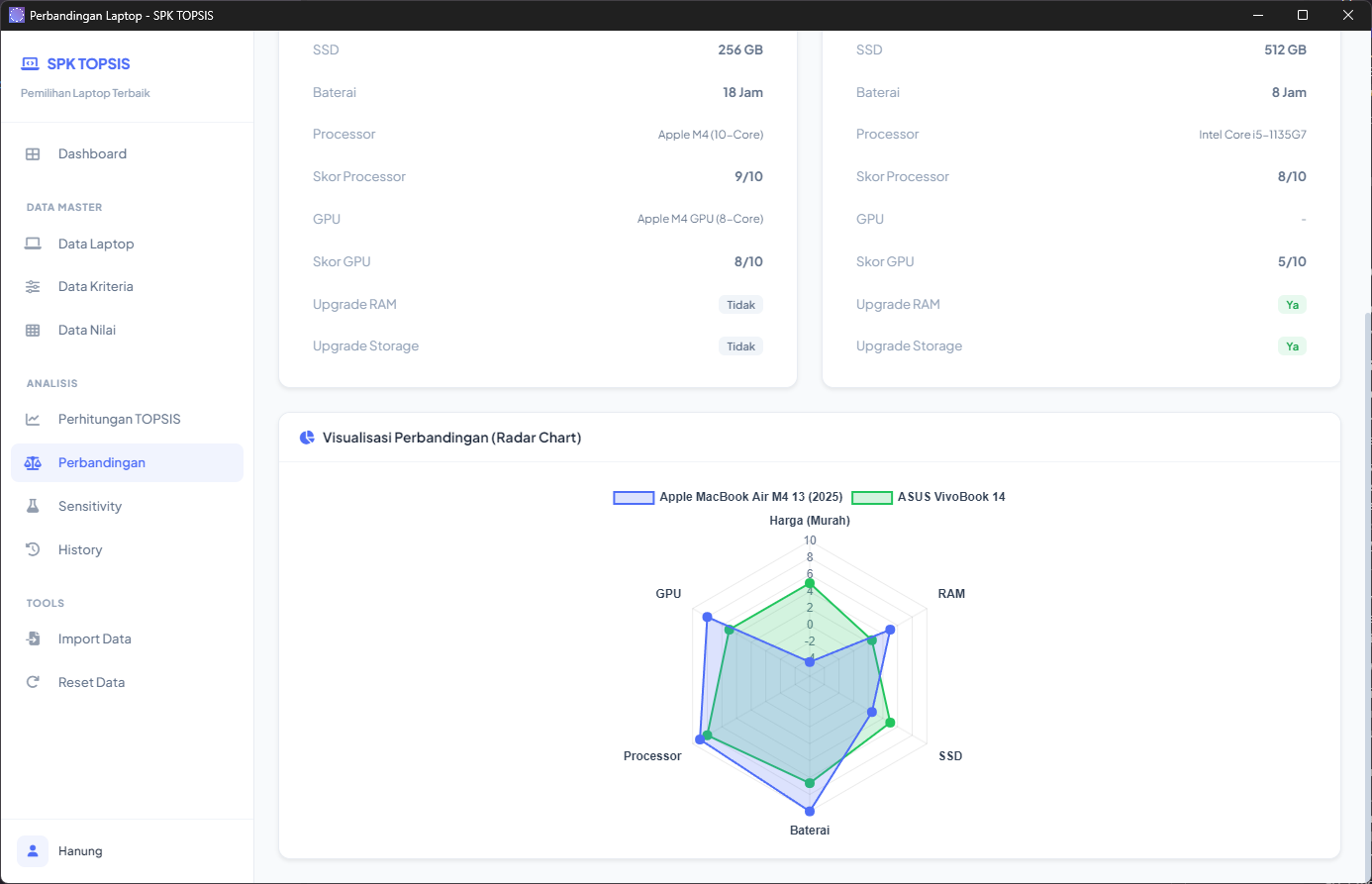Image resolution: width=1372 pixels, height=884 pixels.
Task: Click the History clock icon
Action: click(x=33, y=549)
